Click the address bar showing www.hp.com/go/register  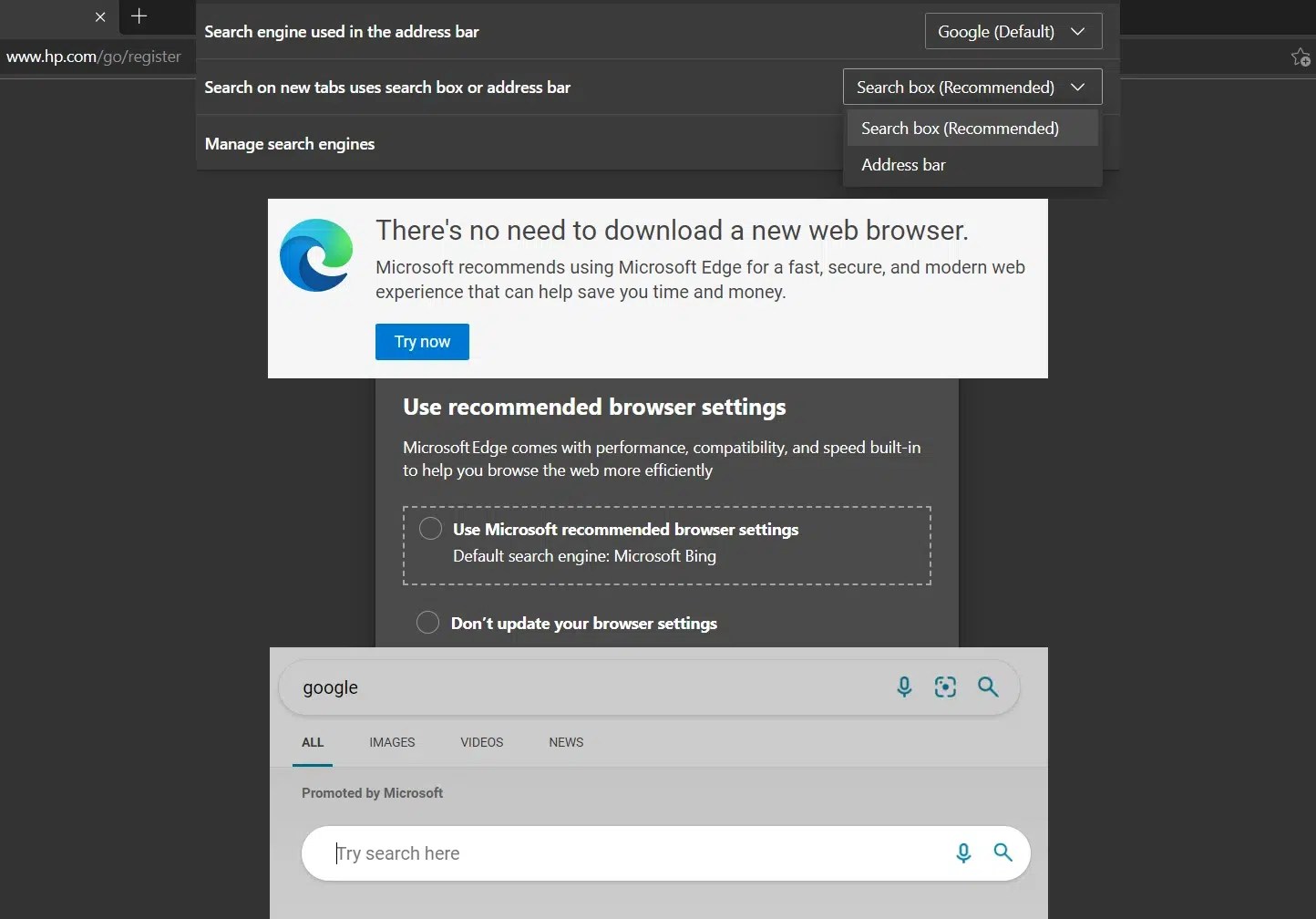pos(94,57)
